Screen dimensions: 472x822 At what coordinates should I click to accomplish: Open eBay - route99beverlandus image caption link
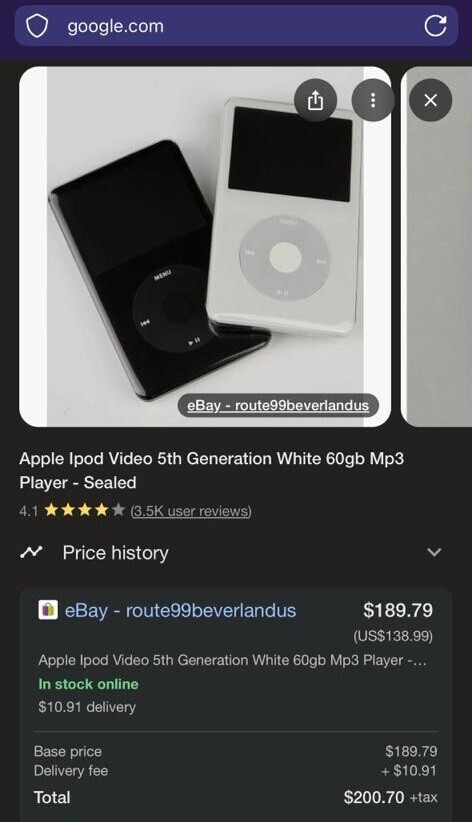pyautogui.click(x=278, y=405)
